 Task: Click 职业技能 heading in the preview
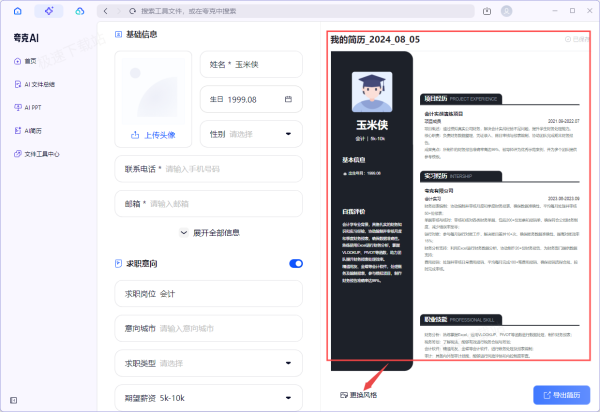pos(436,319)
